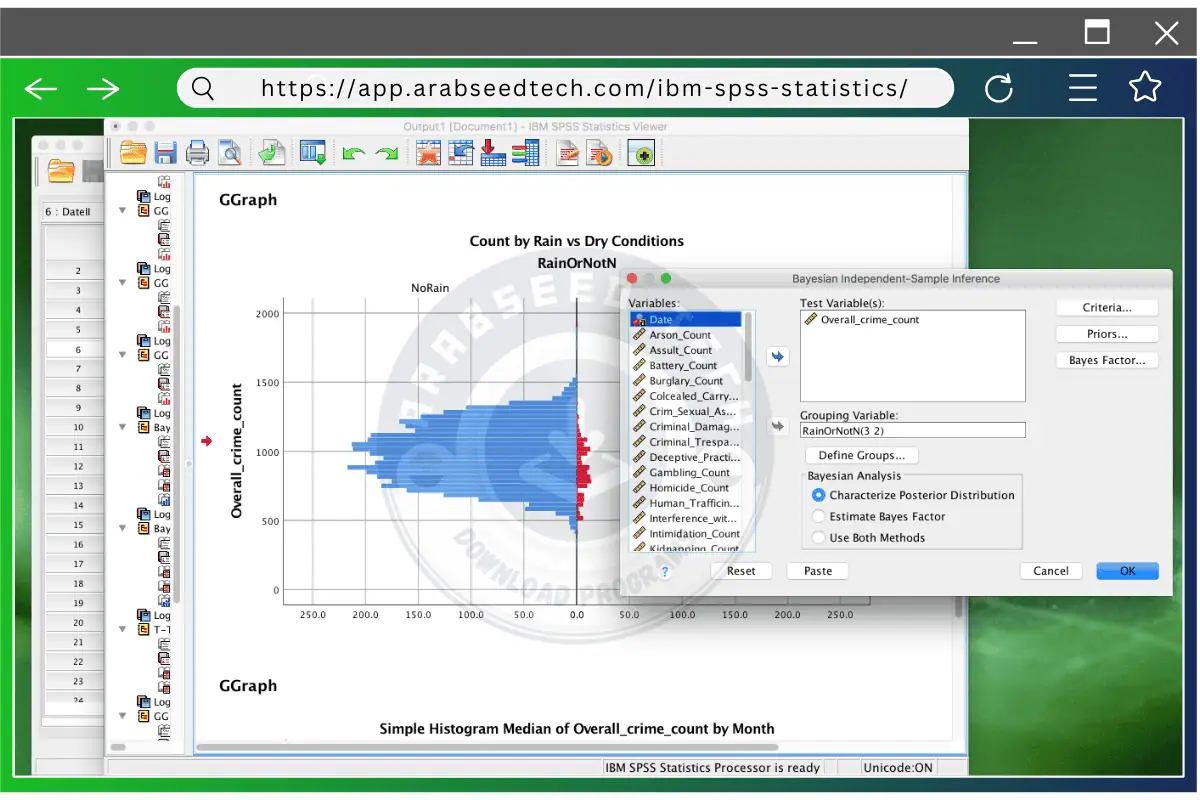Select Characterize Posterior Distribution radio button
The width and height of the screenshot is (1200, 800).
pyautogui.click(x=819, y=495)
